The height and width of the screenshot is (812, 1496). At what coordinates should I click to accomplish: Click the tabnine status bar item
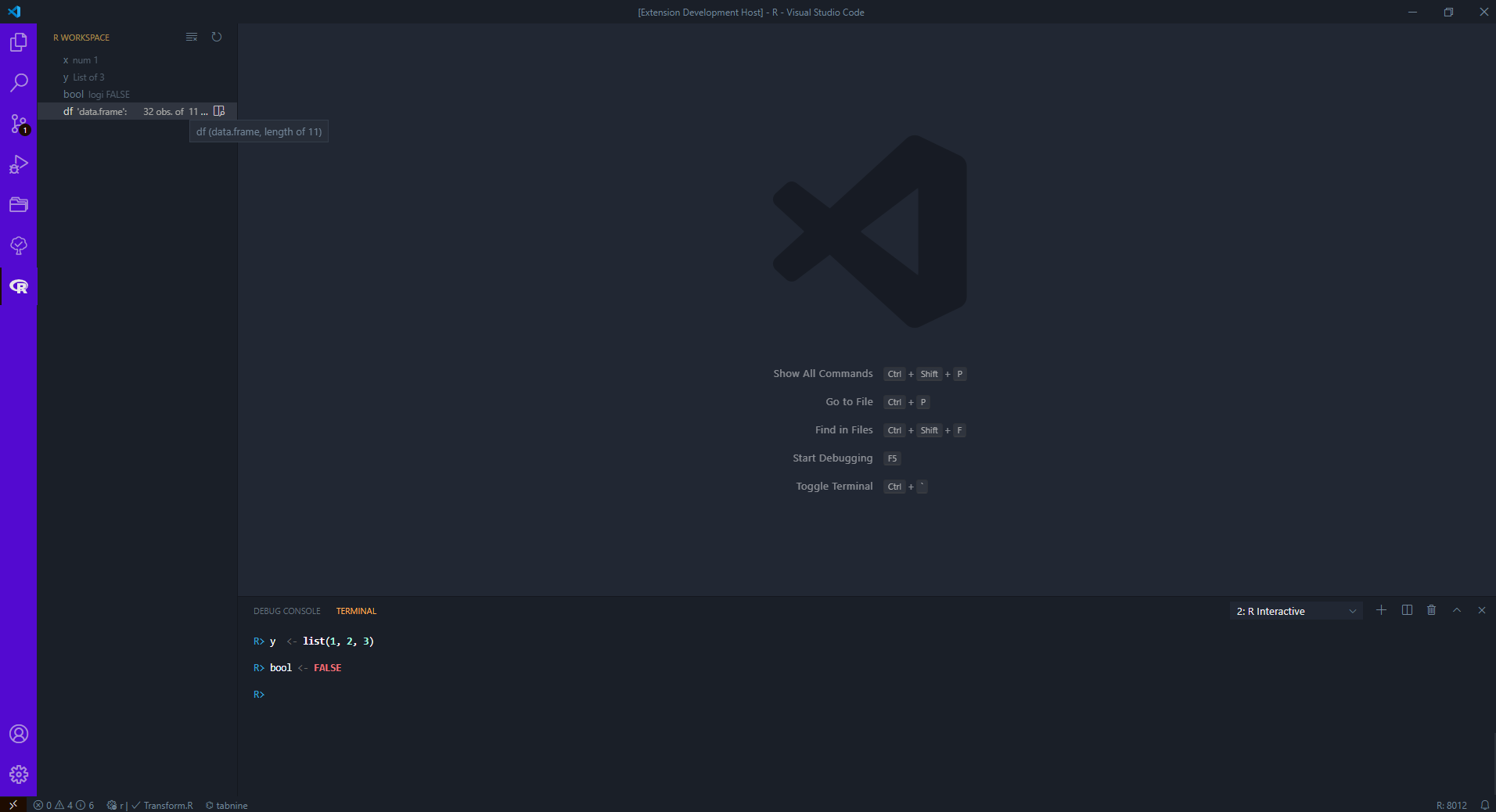(227, 805)
